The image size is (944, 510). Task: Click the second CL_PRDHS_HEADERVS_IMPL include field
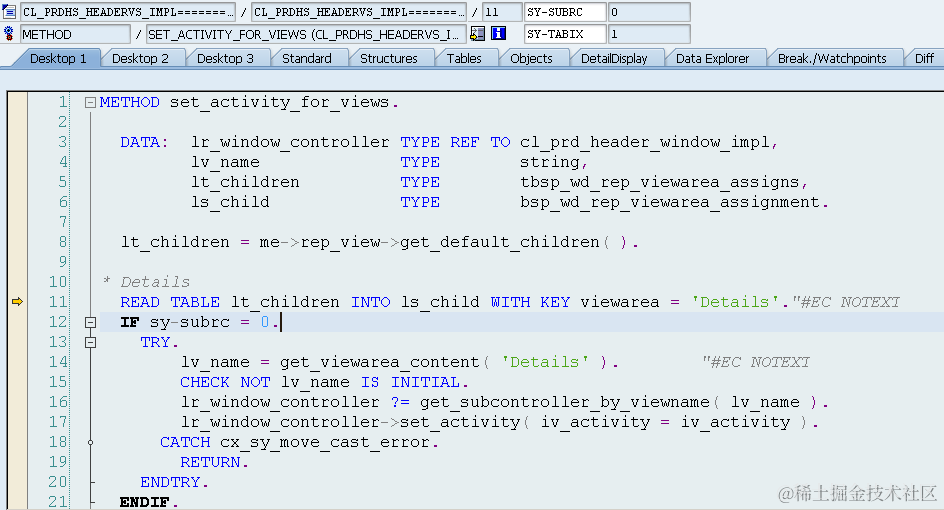click(x=359, y=11)
